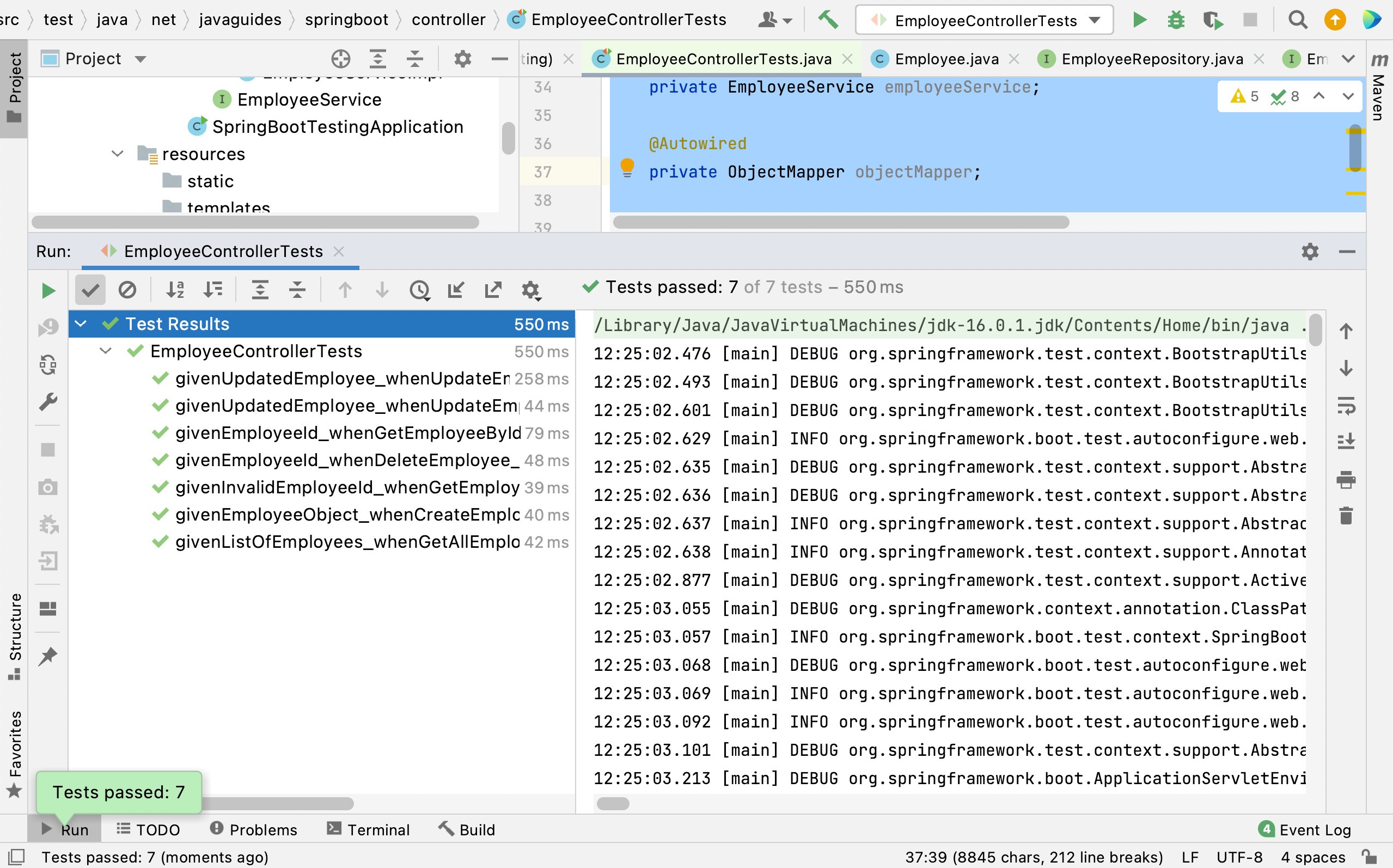Open the TODO tool window tab
1393x868 pixels.
tap(149, 829)
